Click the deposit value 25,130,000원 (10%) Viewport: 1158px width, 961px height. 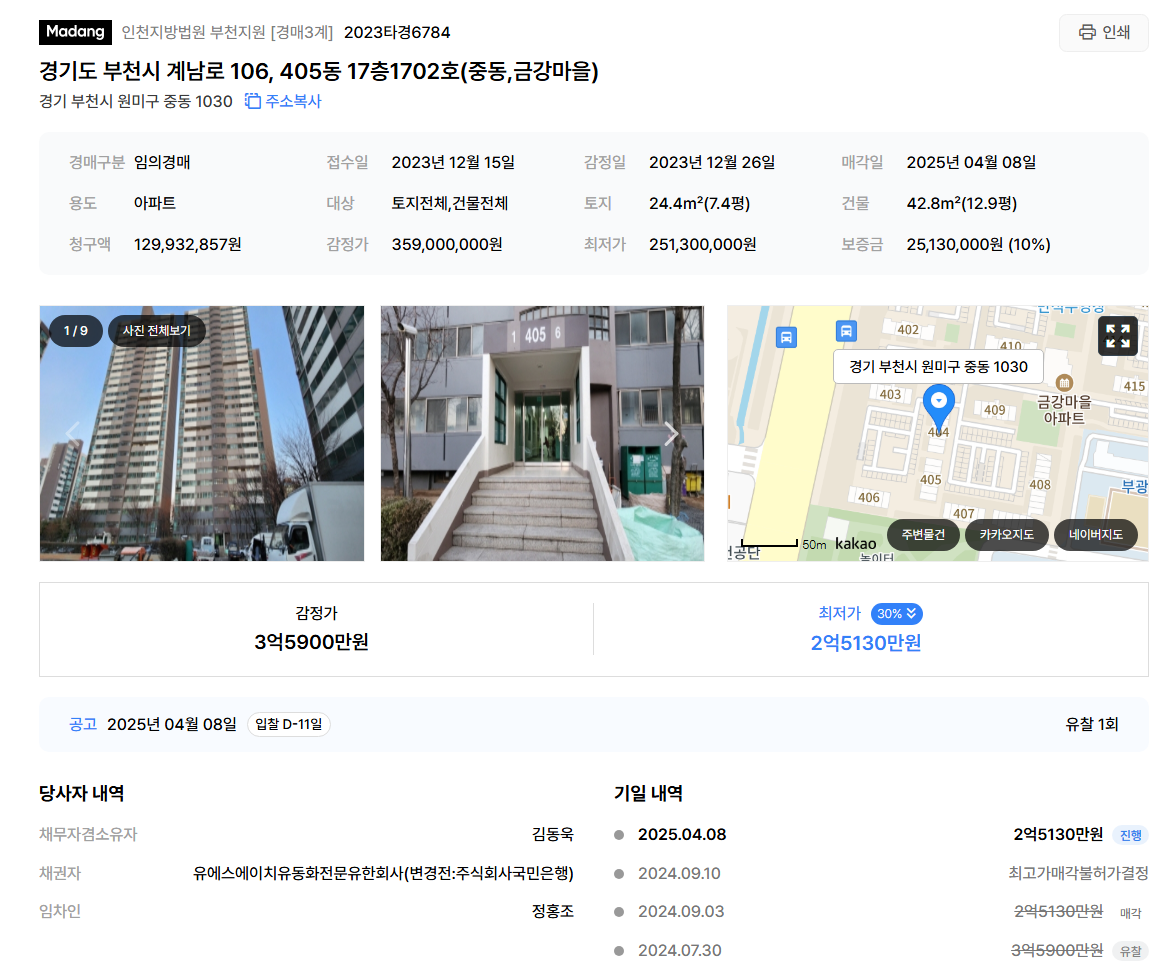[x=979, y=244]
